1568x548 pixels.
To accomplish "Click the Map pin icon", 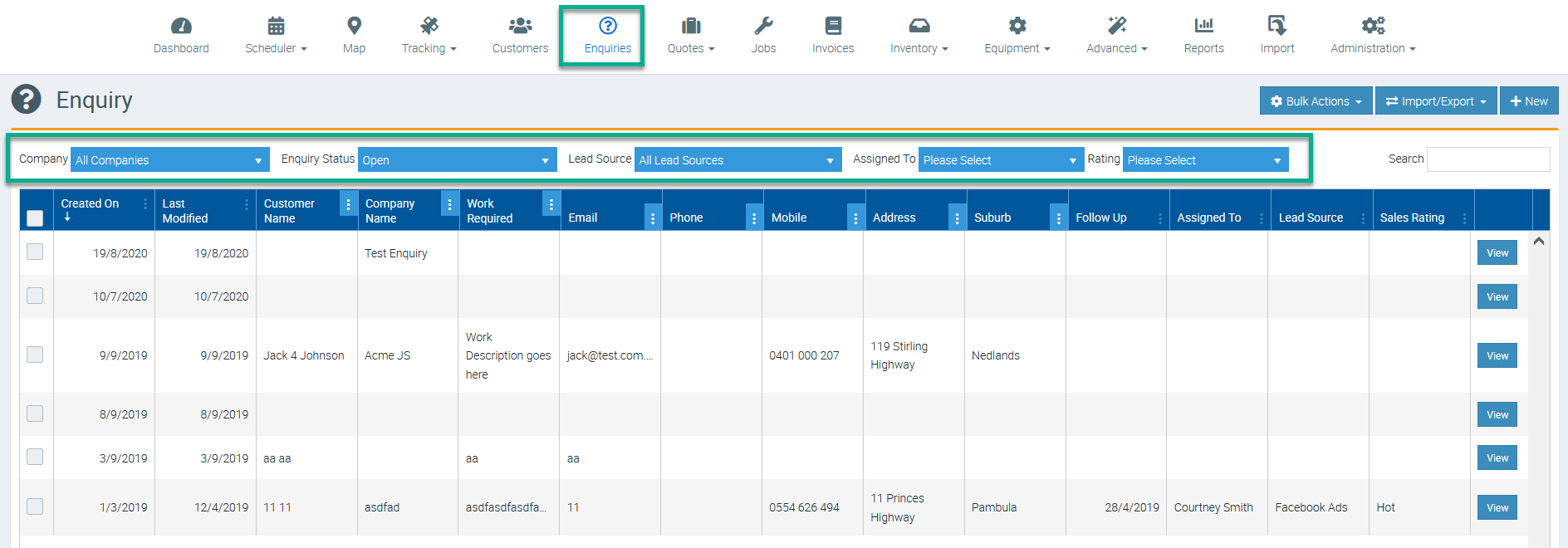I will coord(354,26).
